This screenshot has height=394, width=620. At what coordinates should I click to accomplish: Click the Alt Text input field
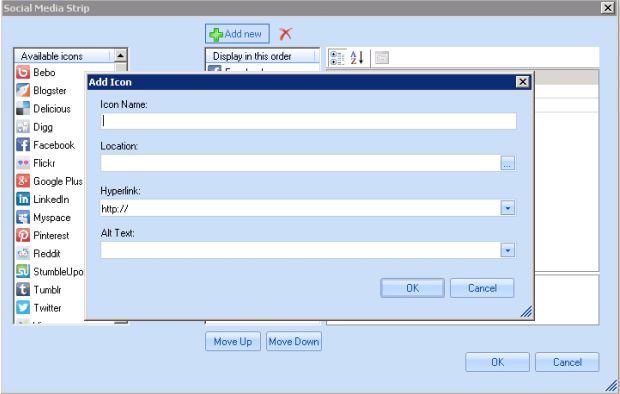coord(300,250)
